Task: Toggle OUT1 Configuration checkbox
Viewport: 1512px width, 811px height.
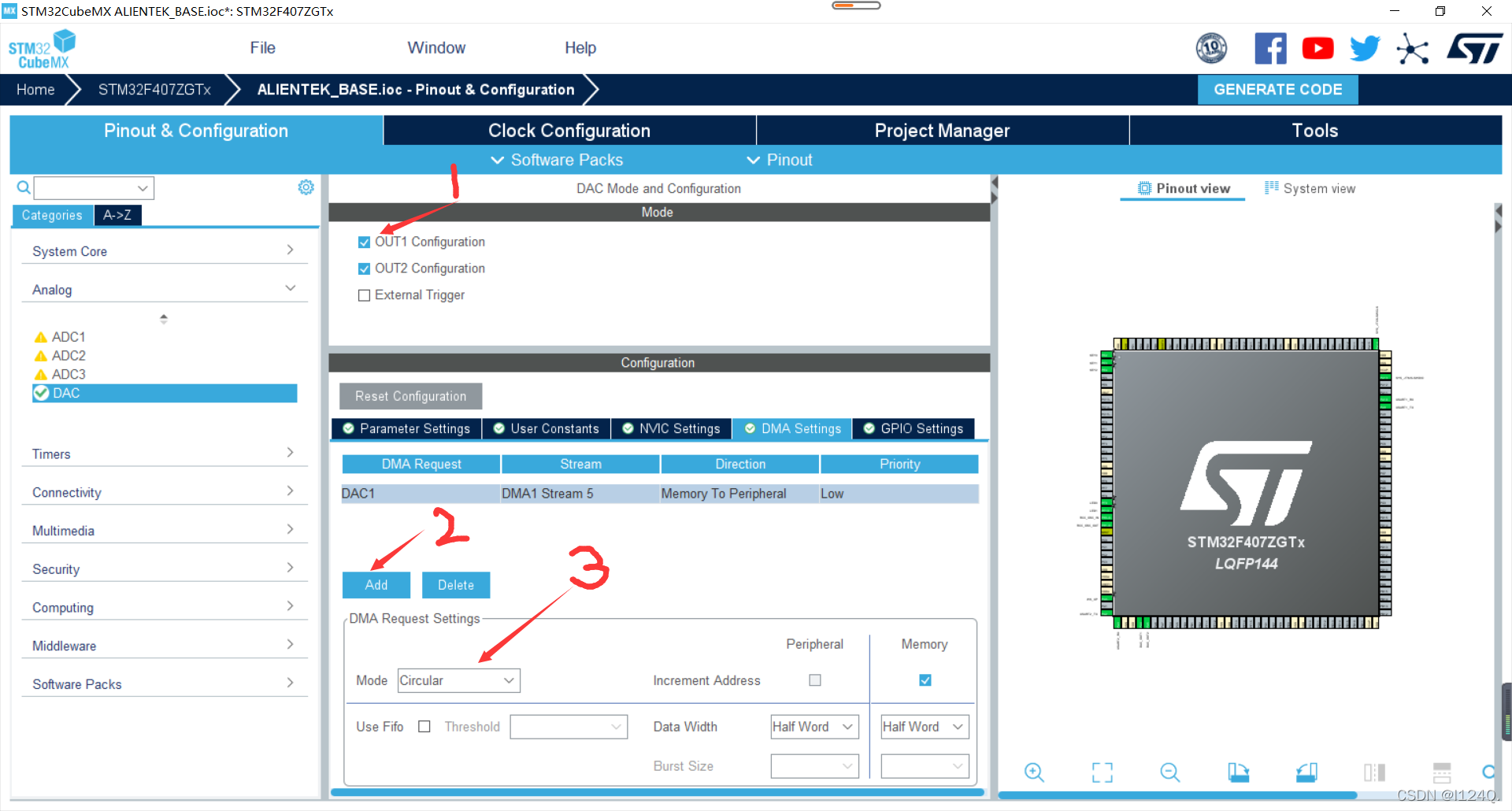Action: point(364,243)
